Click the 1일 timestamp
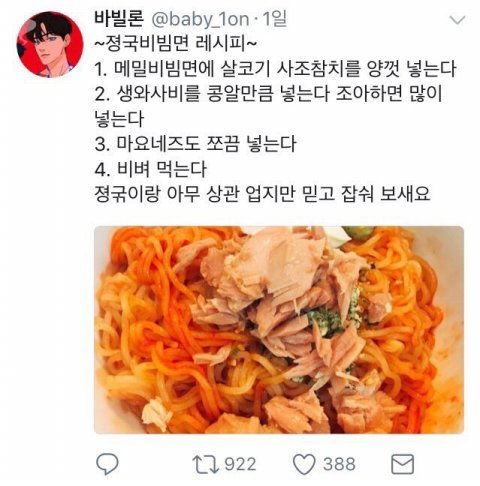This screenshot has height=486, width=480. tap(275, 19)
